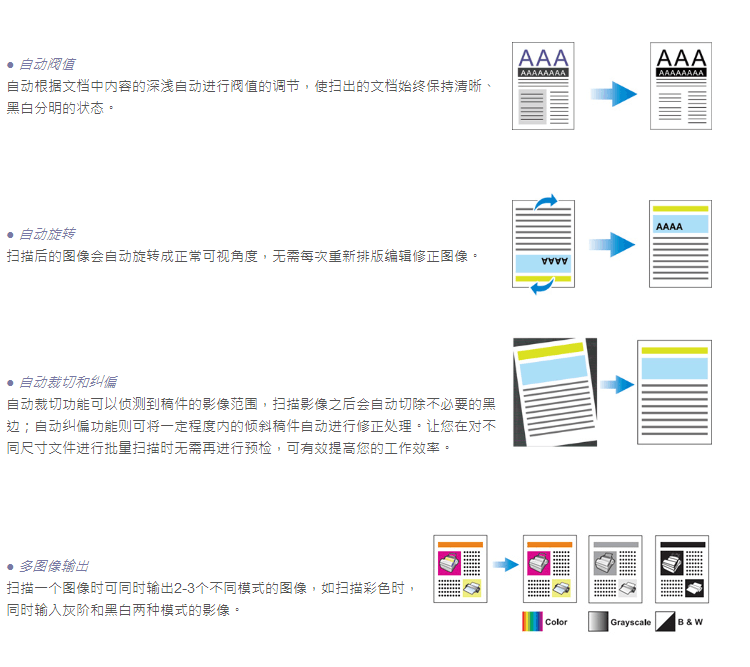Click the 自动阀值 heading
The width and height of the screenshot is (750, 667).
click(x=47, y=64)
